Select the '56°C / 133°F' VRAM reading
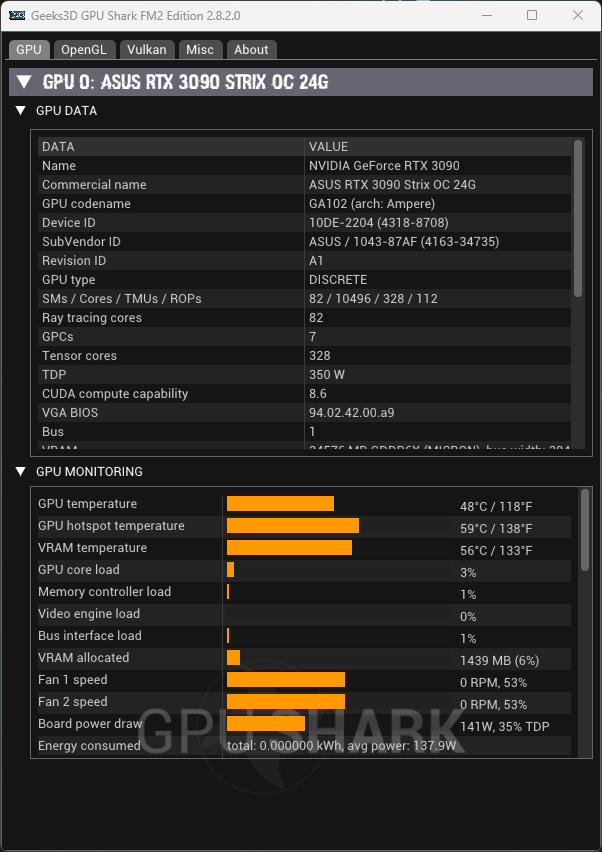602x852 pixels. click(496, 550)
